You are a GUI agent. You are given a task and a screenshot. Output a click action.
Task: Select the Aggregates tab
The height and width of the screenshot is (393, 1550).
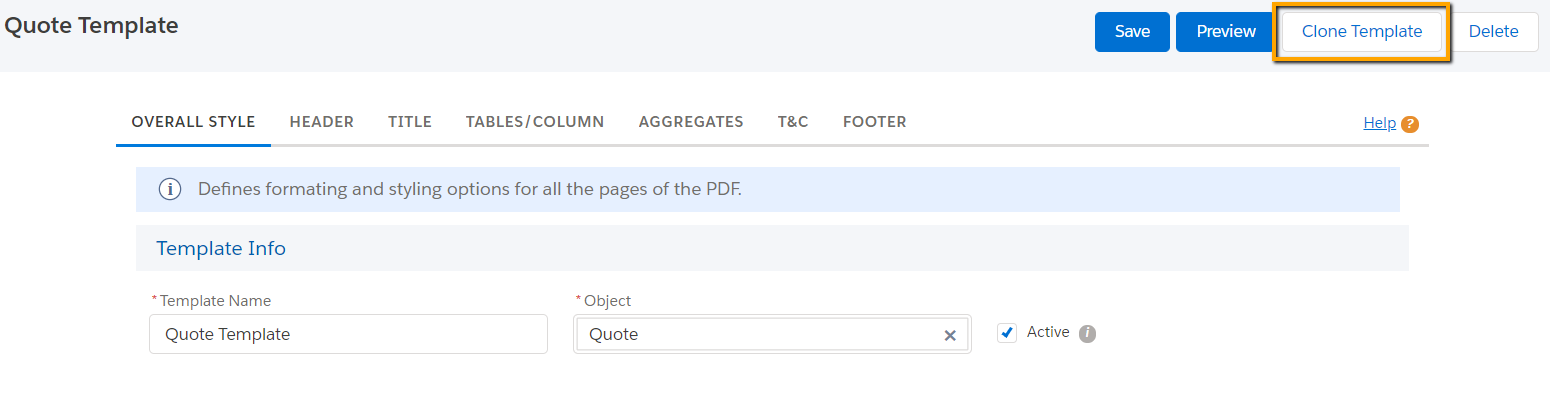pos(691,122)
